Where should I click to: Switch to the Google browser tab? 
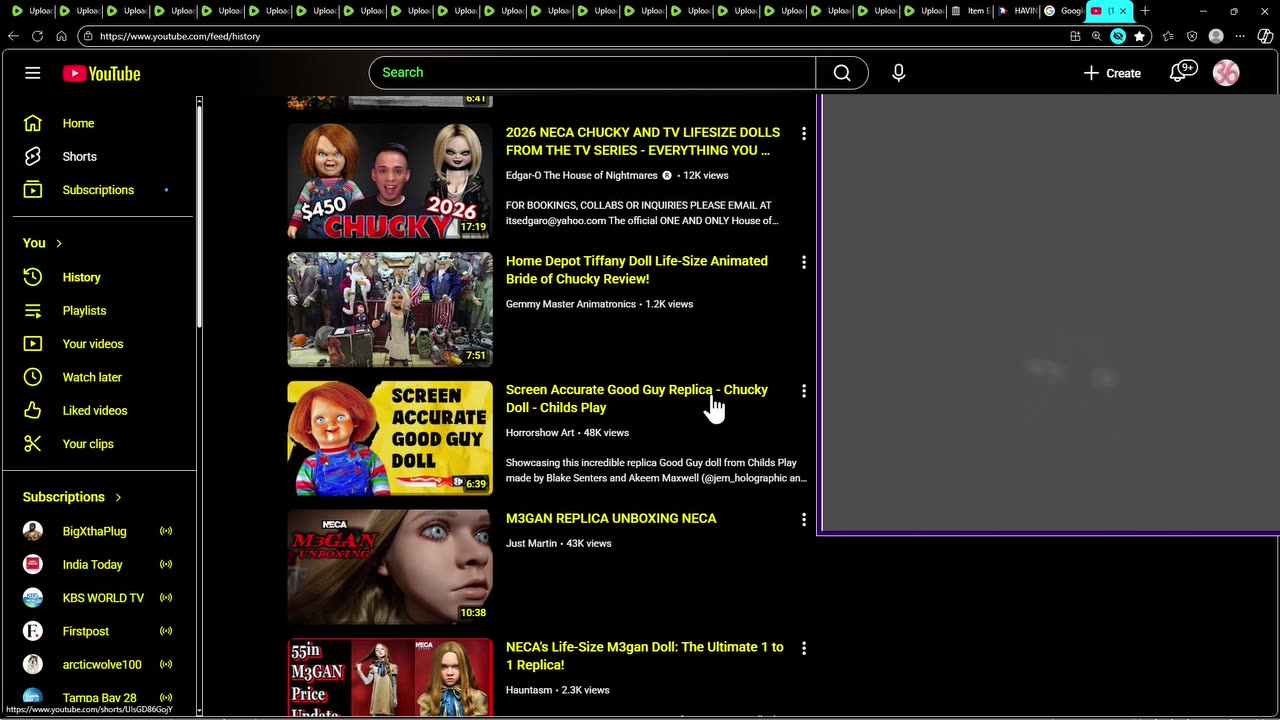click(x=1063, y=11)
